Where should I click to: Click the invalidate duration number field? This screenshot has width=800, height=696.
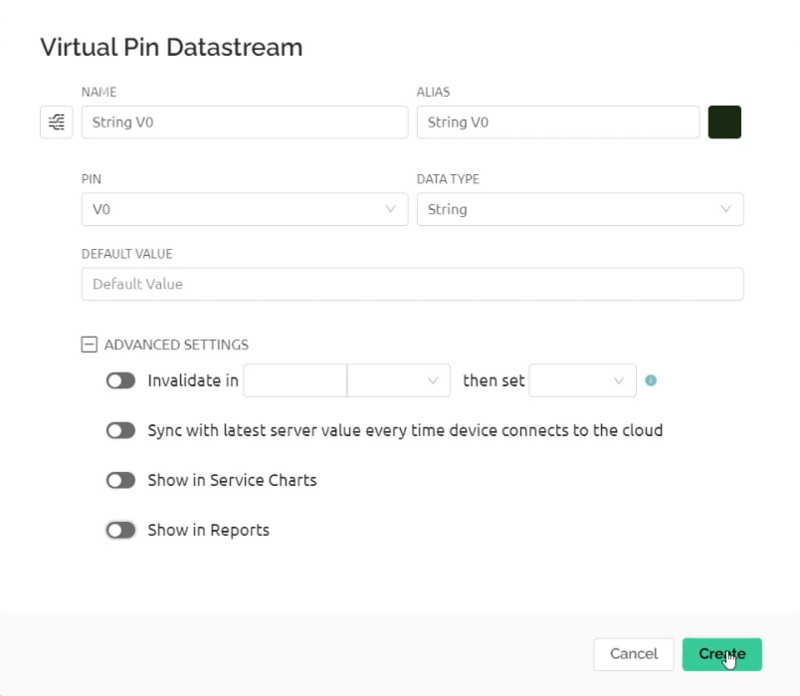tap(295, 380)
